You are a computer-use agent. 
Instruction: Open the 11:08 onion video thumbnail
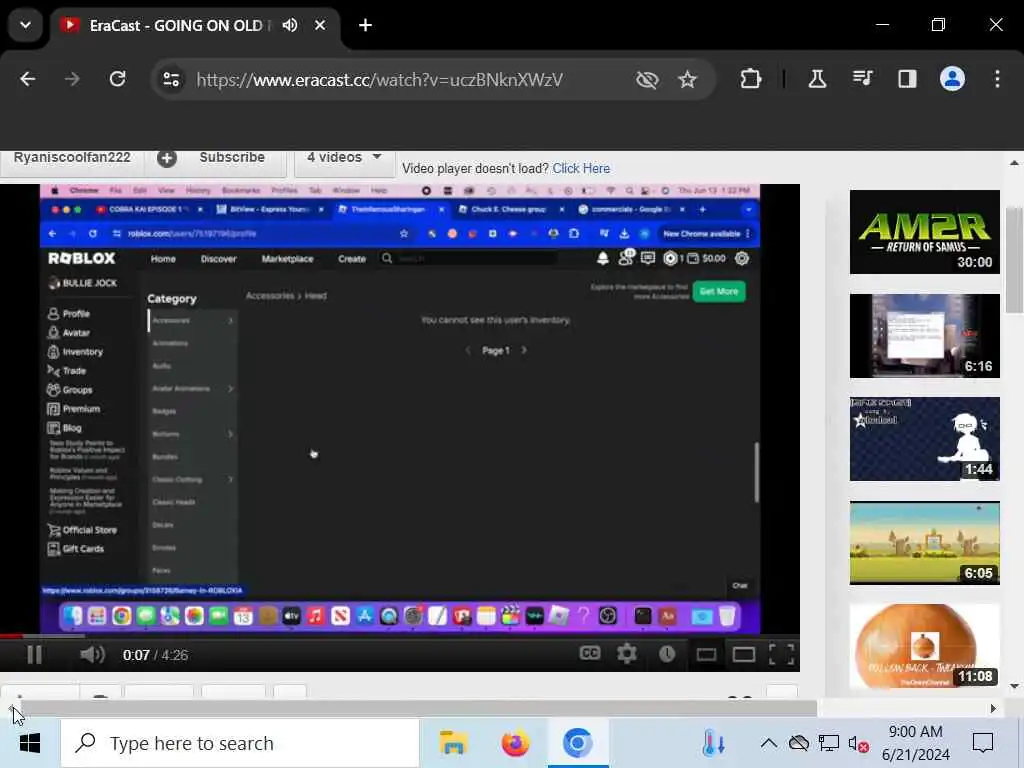pos(924,646)
